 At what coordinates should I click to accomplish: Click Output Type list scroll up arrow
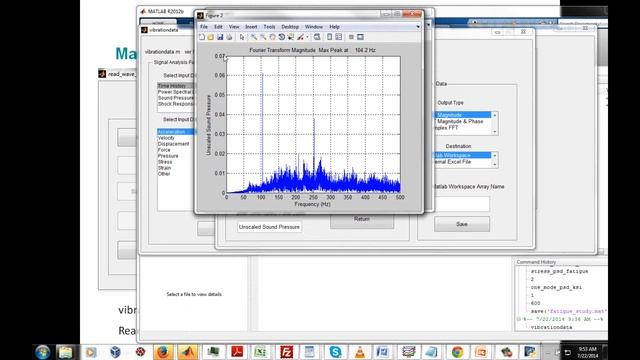coord(495,116)
